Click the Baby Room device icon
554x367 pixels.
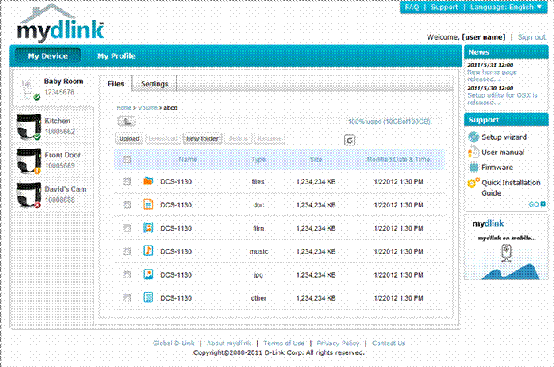point(30,90)
